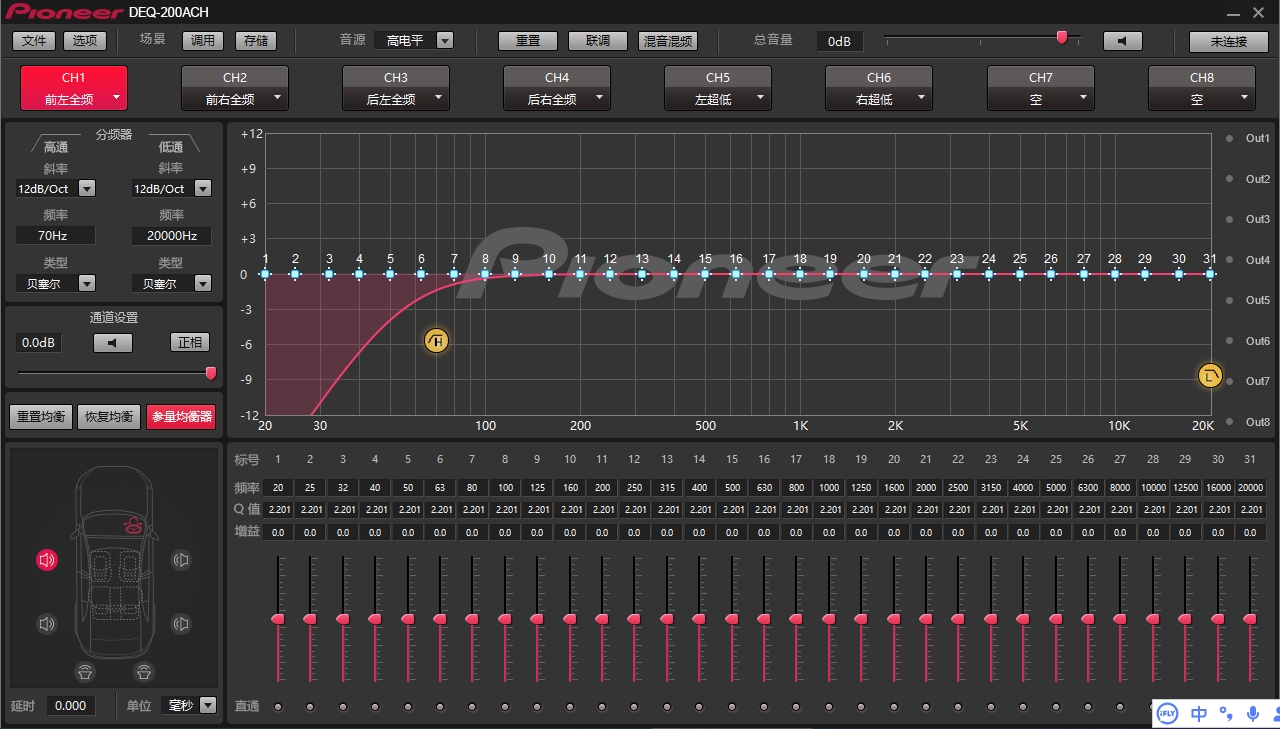The image size is (1280, 729).
Task: Toggle the 直通 bypass dot for band 1
Action: pyautogui.click(x=278, y=707)
